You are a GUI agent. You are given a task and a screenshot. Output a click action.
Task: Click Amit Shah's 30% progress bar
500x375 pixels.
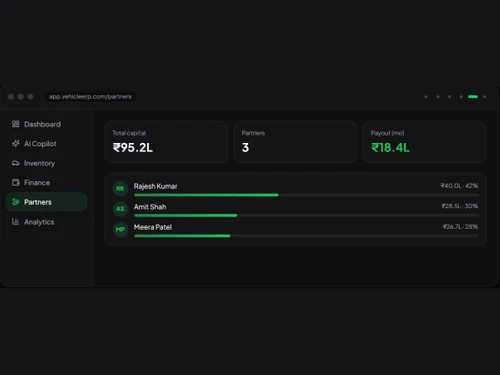pos(306,215)
